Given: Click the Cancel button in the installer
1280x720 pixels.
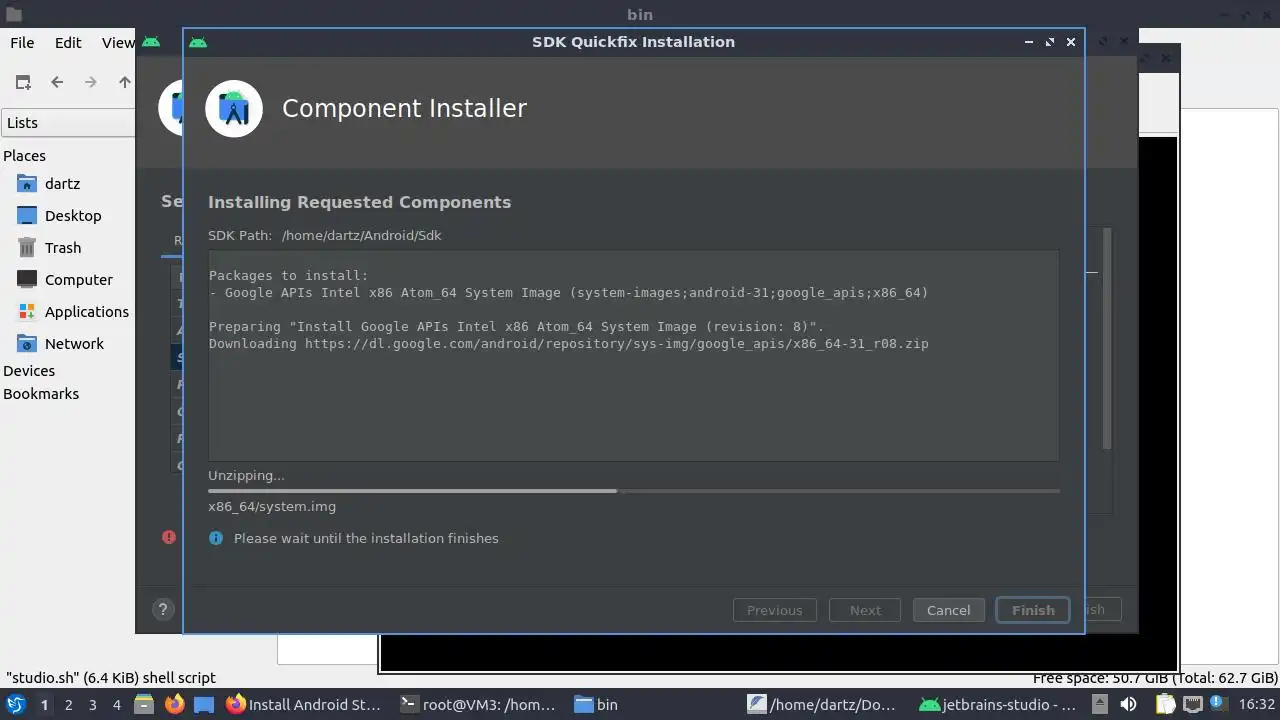Looking at the screenshot, I should click(948, 610).
